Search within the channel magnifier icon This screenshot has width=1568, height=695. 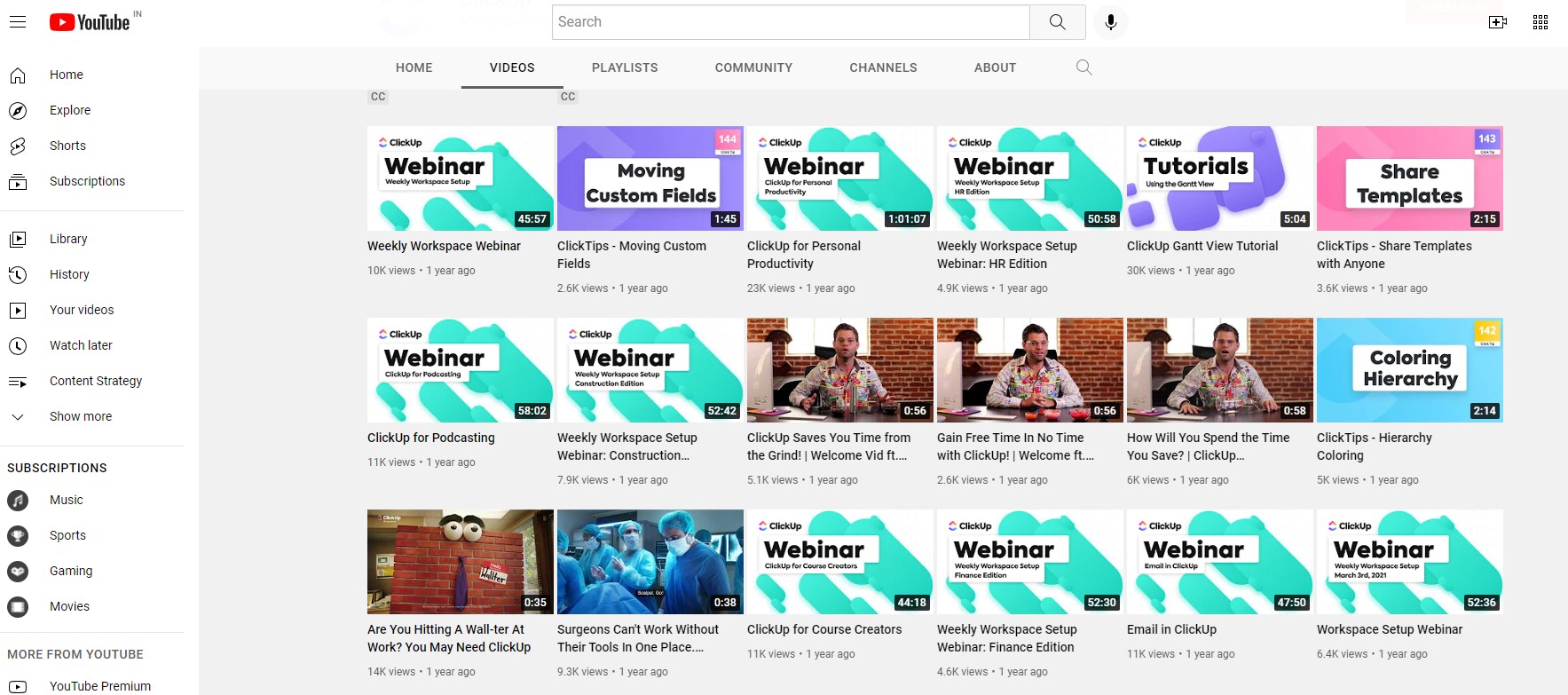[1083, 67]
